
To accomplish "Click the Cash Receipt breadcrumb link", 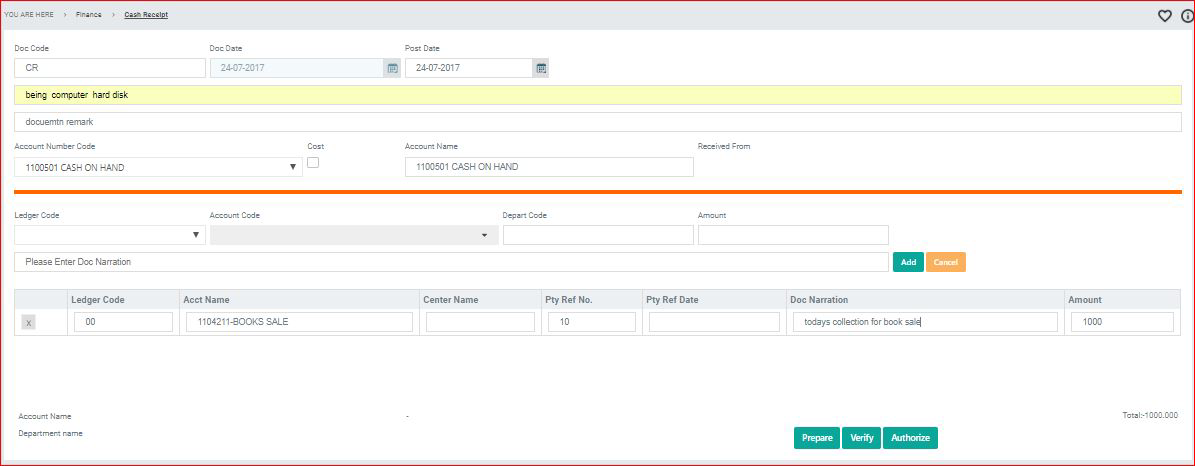I will [x=146, y=15].
